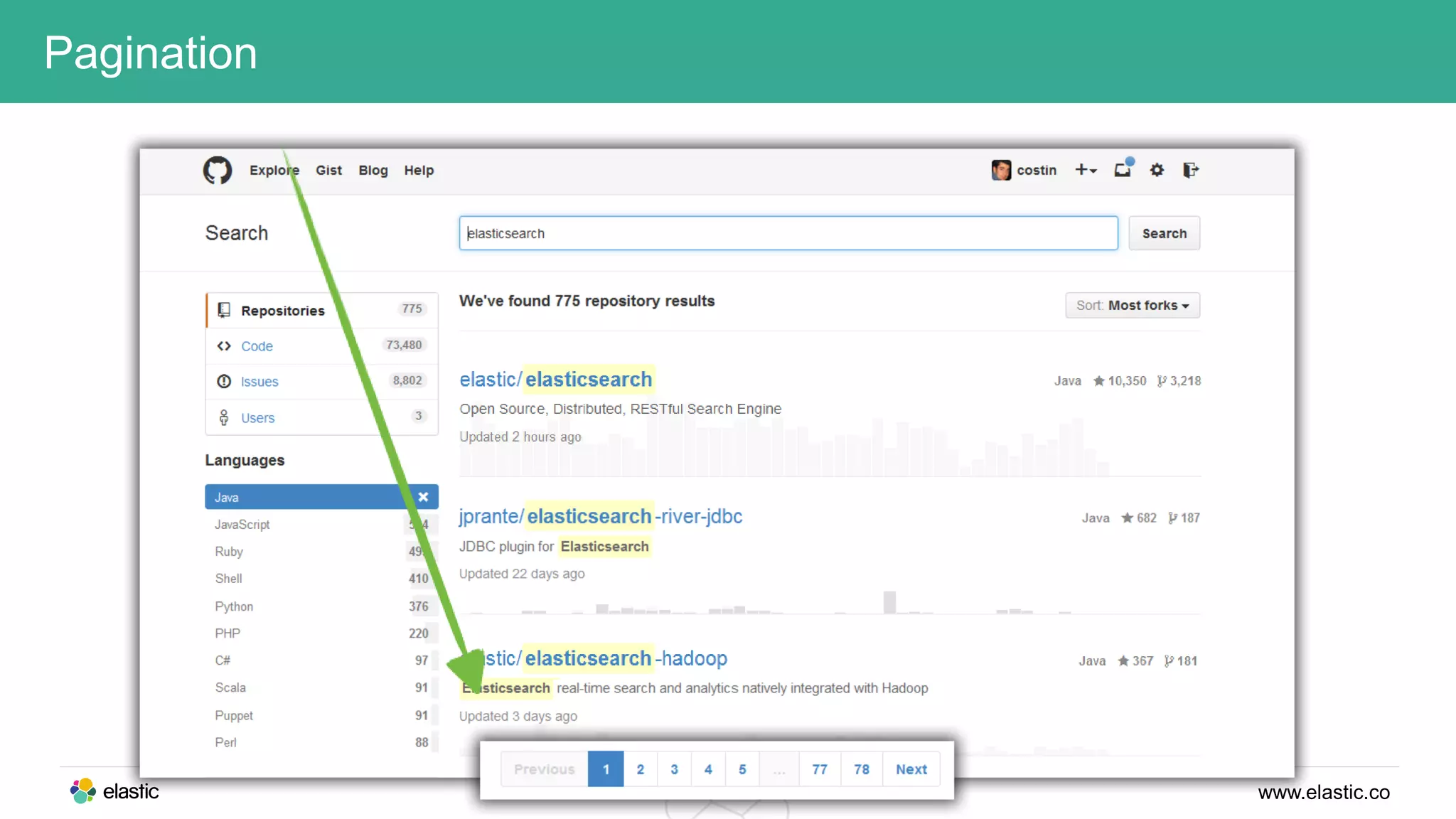Switch to Users results
1456x819 pixels.
click(322, 417)
